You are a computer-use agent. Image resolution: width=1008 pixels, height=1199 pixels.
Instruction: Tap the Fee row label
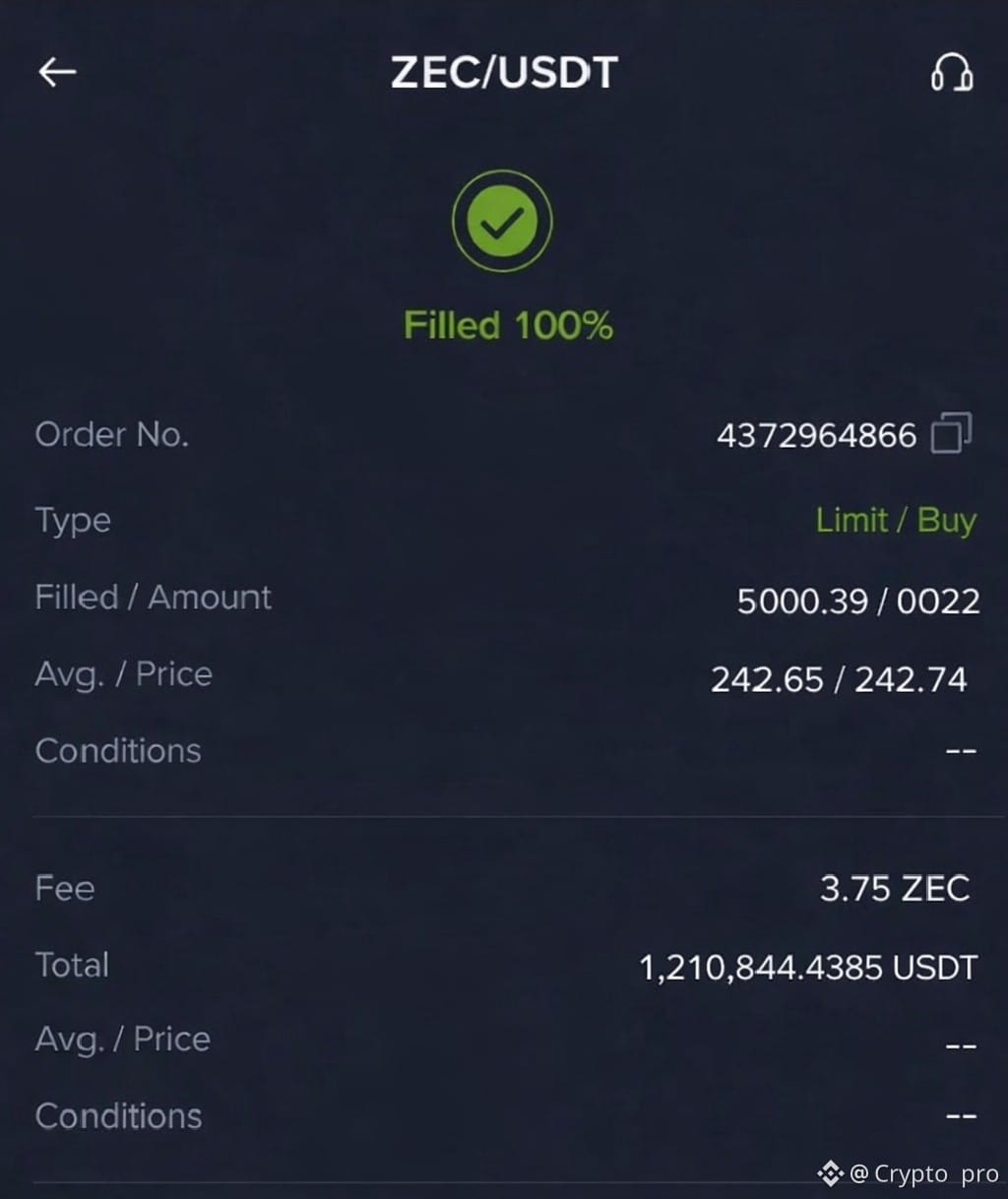coord(65,888)
